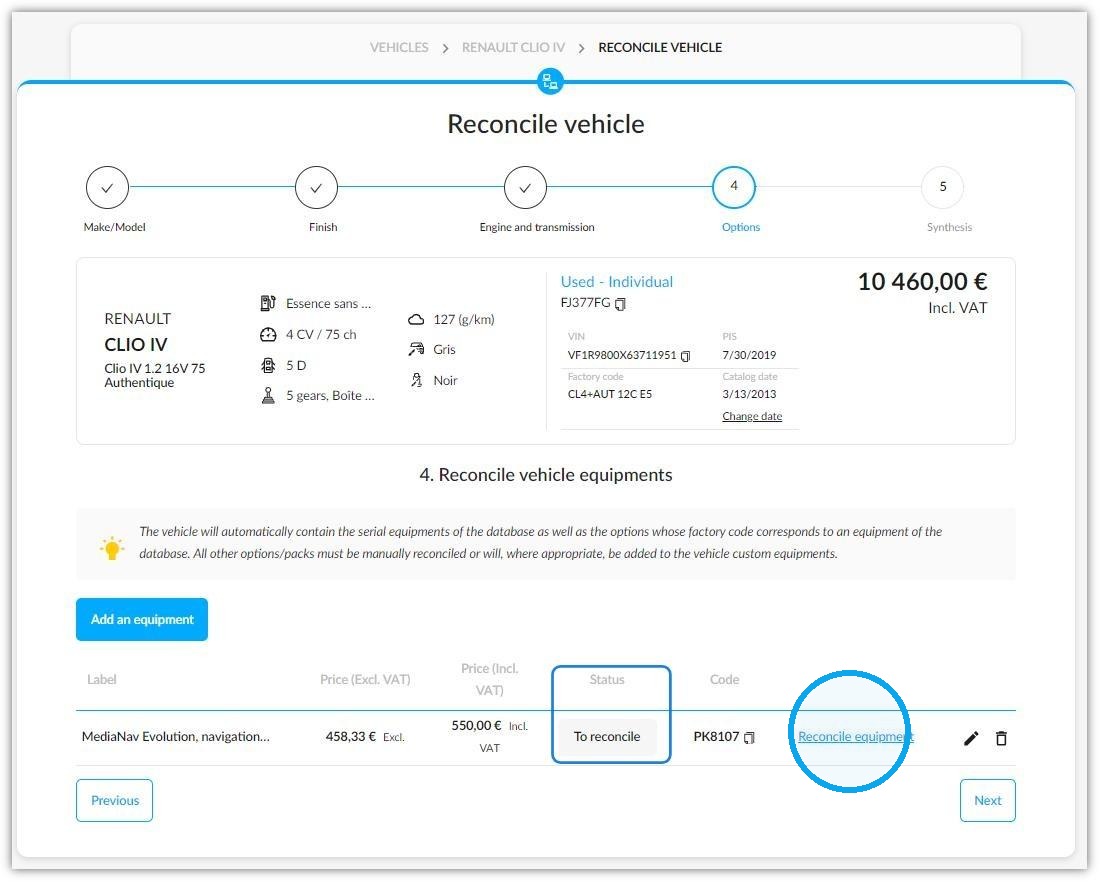Click the Add an equipment button

pos(142,620)
